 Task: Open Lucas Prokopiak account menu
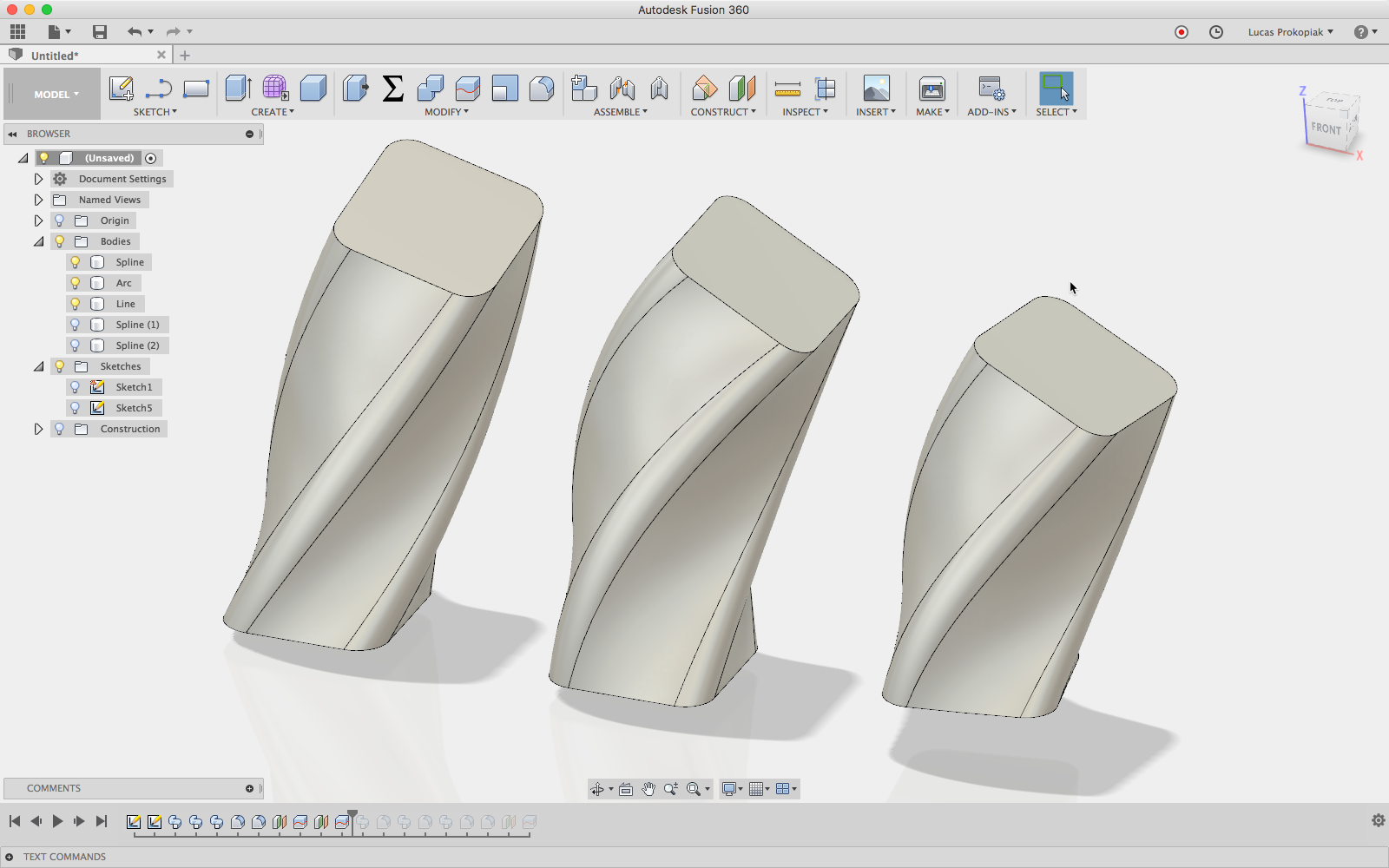[x=1290, y=32]
